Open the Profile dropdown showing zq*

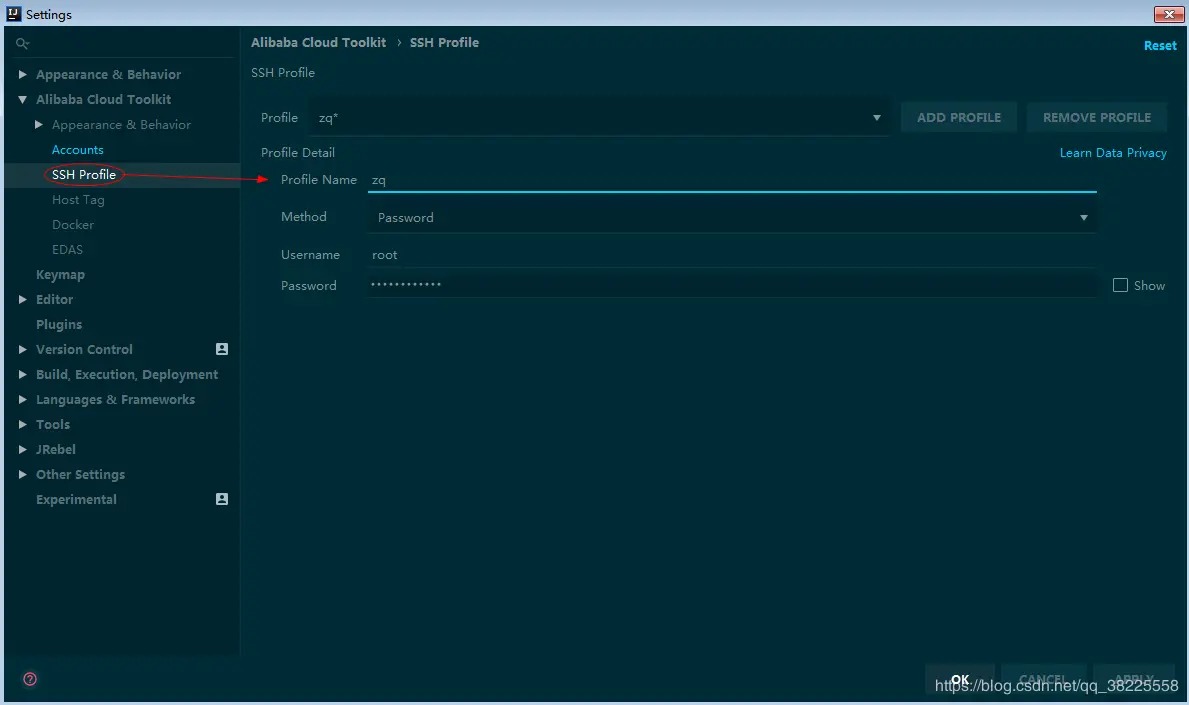coord(601,118)
